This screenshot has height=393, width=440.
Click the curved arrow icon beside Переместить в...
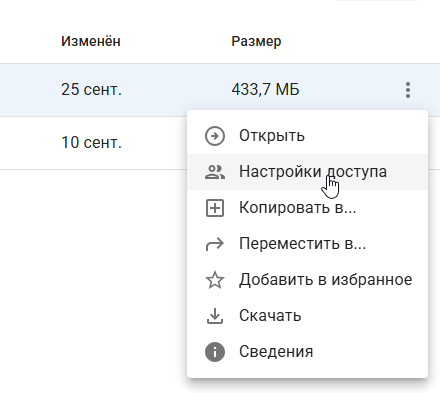215,244
